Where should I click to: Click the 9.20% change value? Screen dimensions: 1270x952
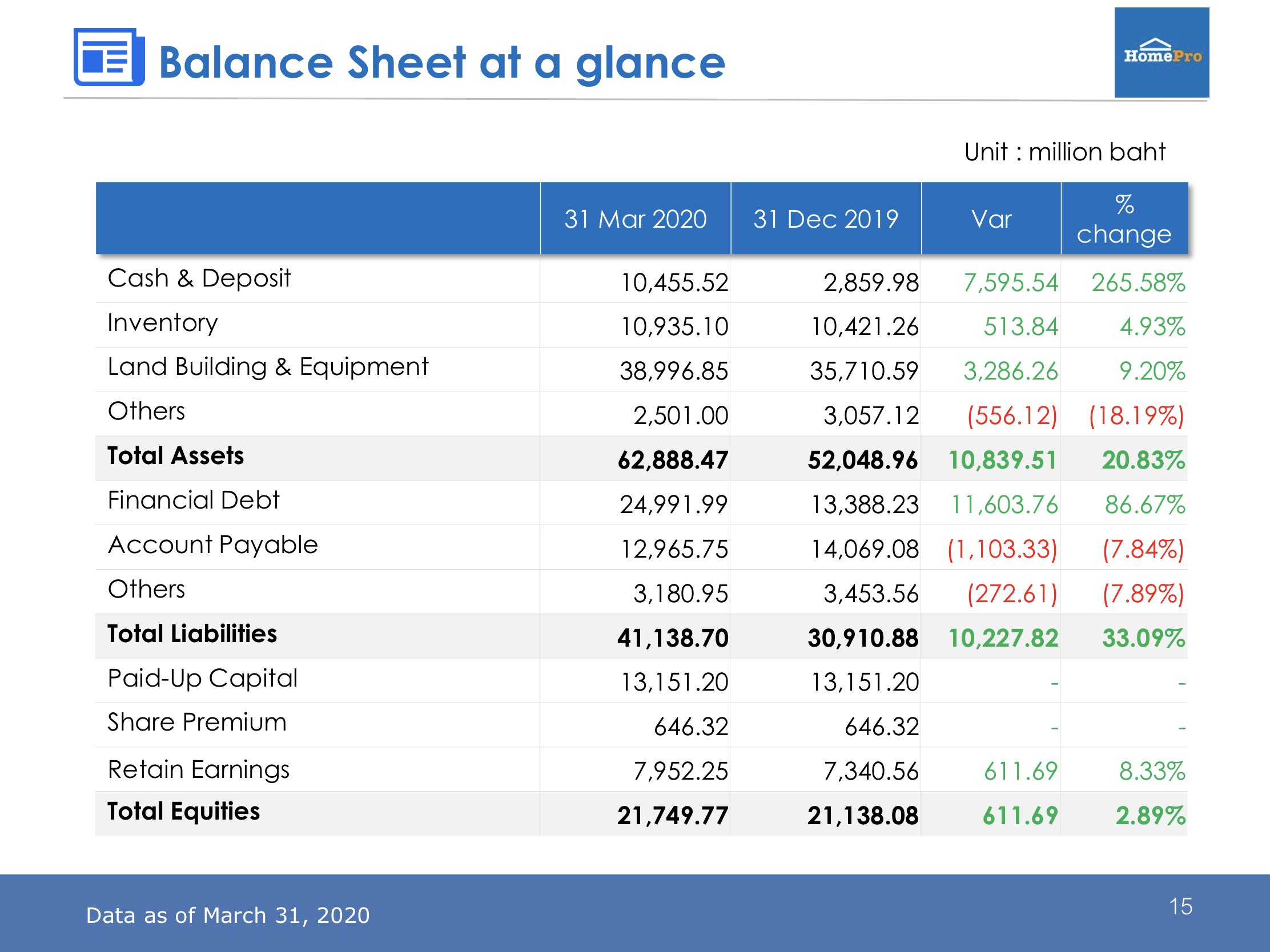(x=1152, y=372)
